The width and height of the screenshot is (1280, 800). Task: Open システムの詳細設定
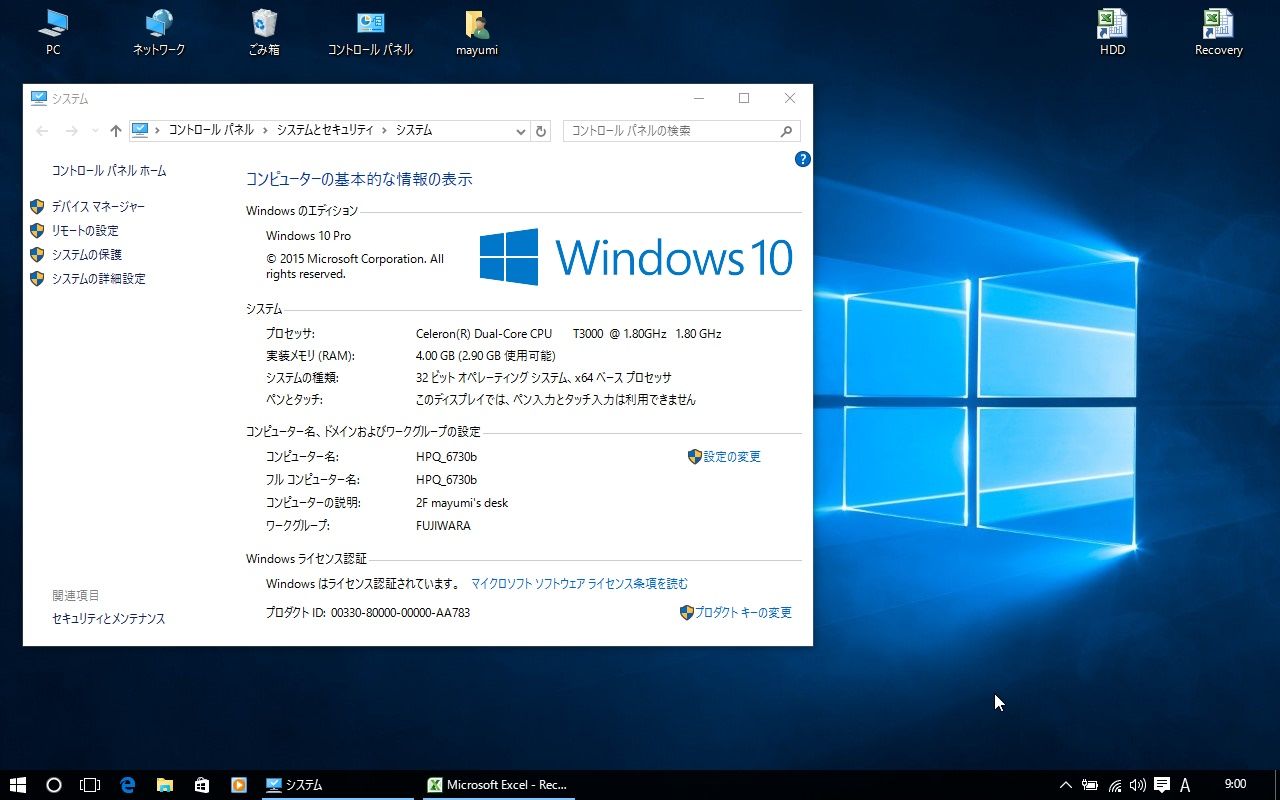coord(99,279)
